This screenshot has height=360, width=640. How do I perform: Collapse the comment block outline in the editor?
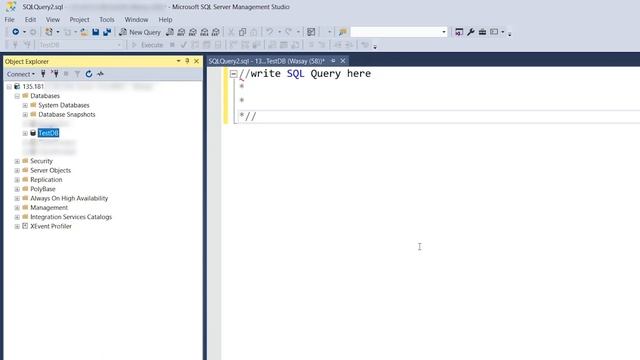[233, 74]
